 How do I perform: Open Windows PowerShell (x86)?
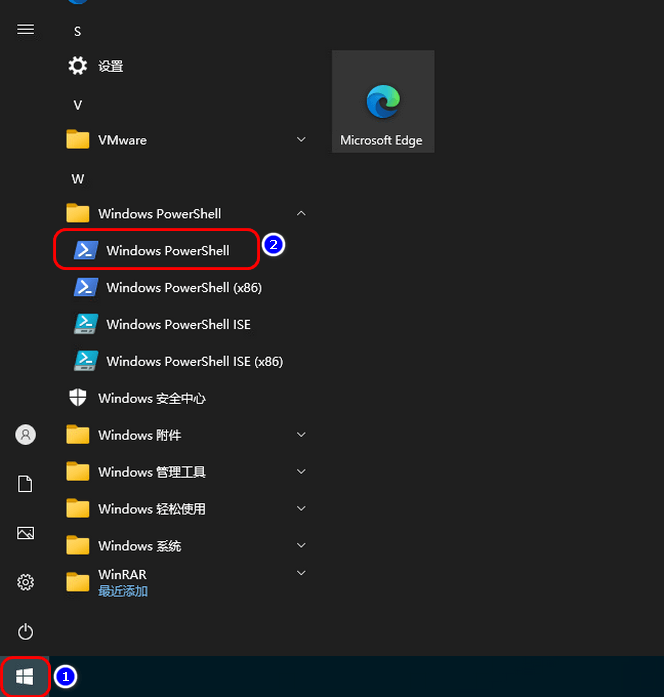(x=183, y=287)
